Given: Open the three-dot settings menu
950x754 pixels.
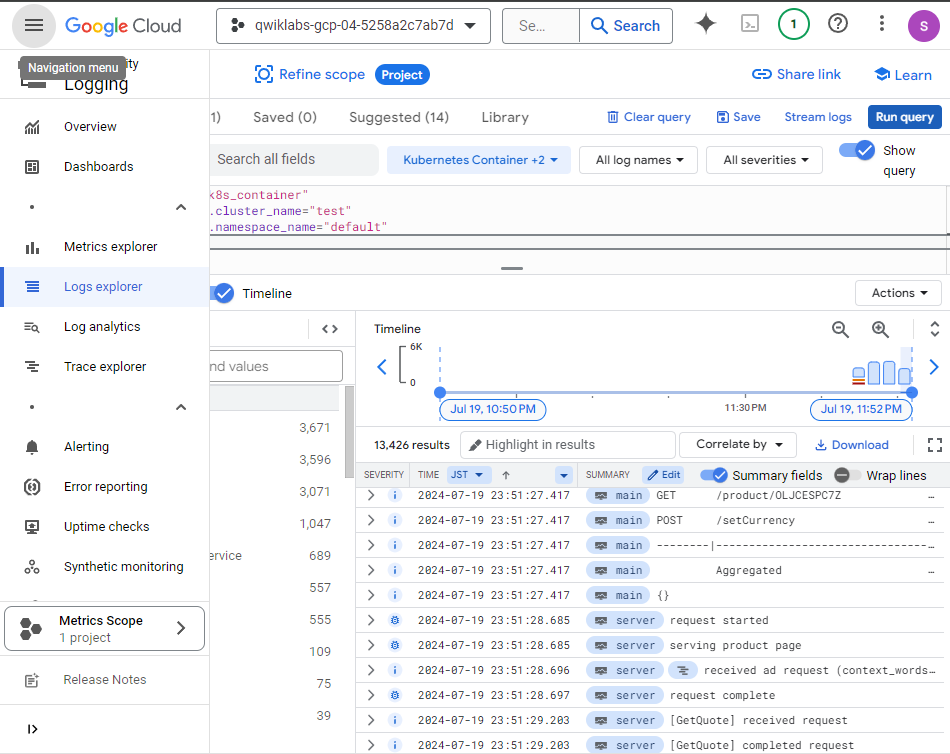Looking at the screenshot, I should tap(882, 24).
